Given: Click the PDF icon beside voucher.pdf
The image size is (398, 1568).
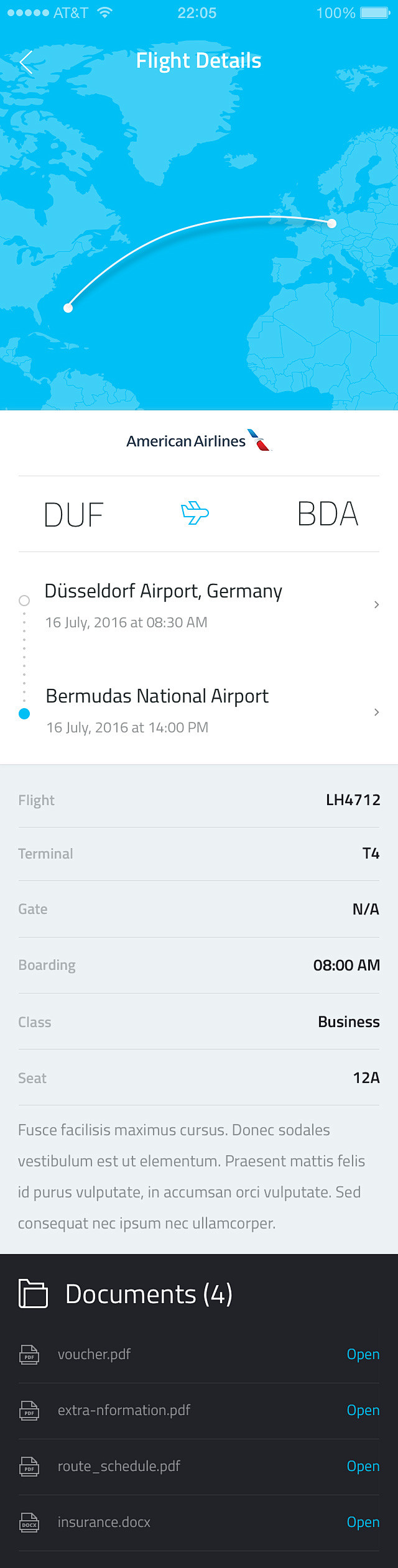Looking at the screenshot, I should point(29,1355).
